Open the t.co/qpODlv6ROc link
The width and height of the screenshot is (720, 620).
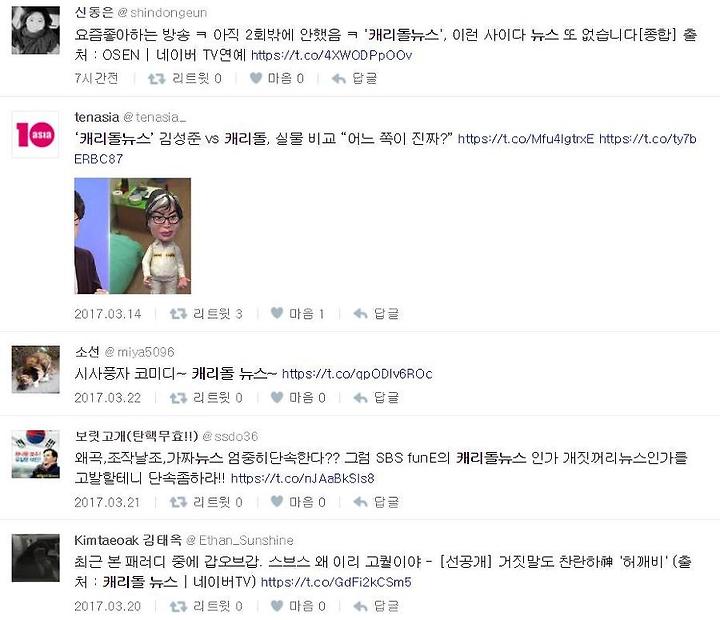(357, 374)
